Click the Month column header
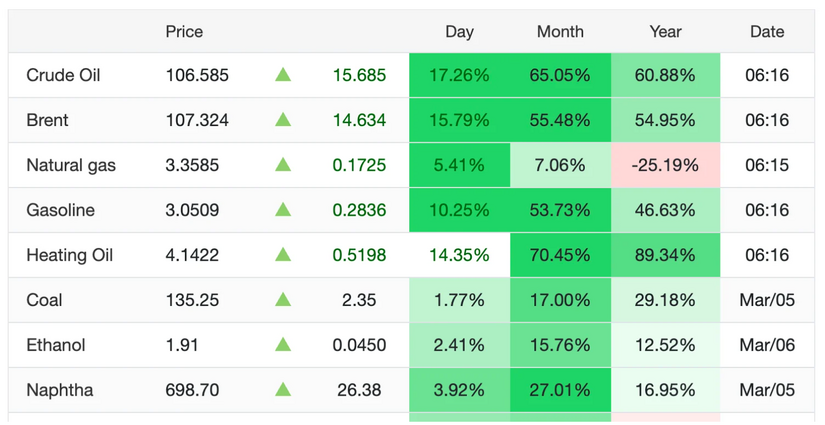The height and width of the screenshot is (425, 825). (560, 32)
